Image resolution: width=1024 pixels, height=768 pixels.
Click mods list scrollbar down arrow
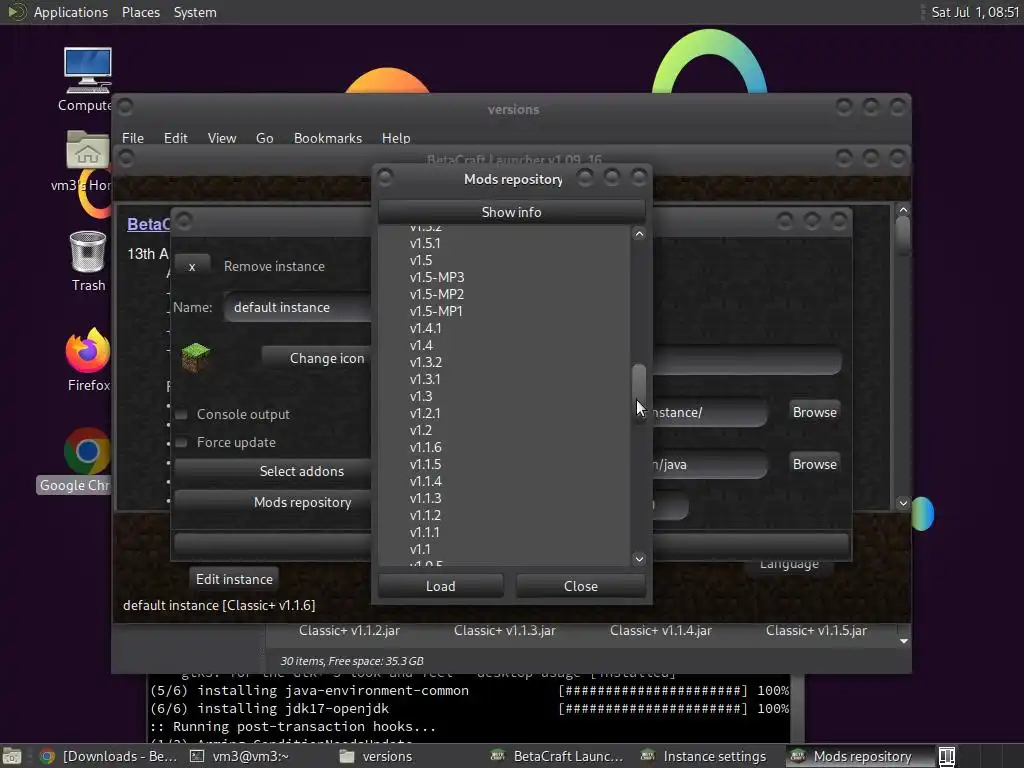(x=639, y=558)
